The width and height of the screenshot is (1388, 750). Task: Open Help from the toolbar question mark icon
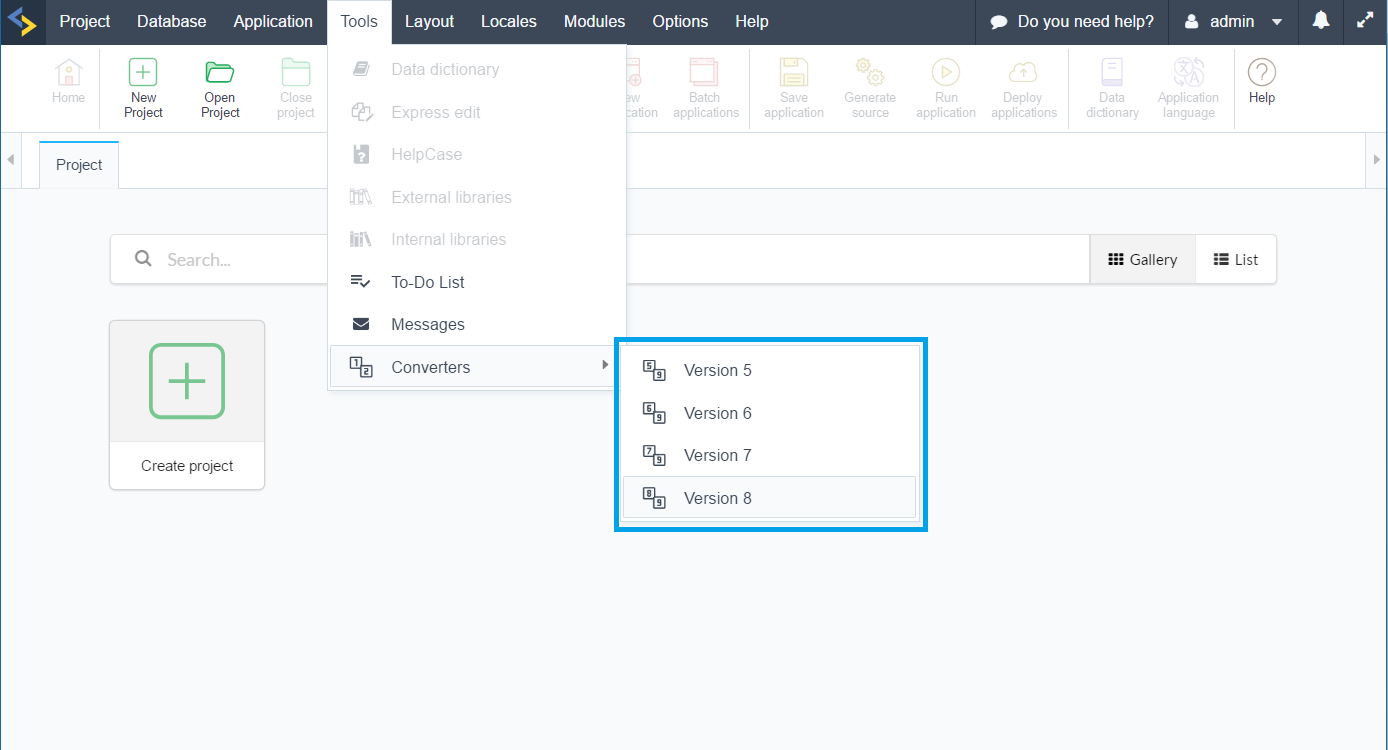pos(1261,74)
